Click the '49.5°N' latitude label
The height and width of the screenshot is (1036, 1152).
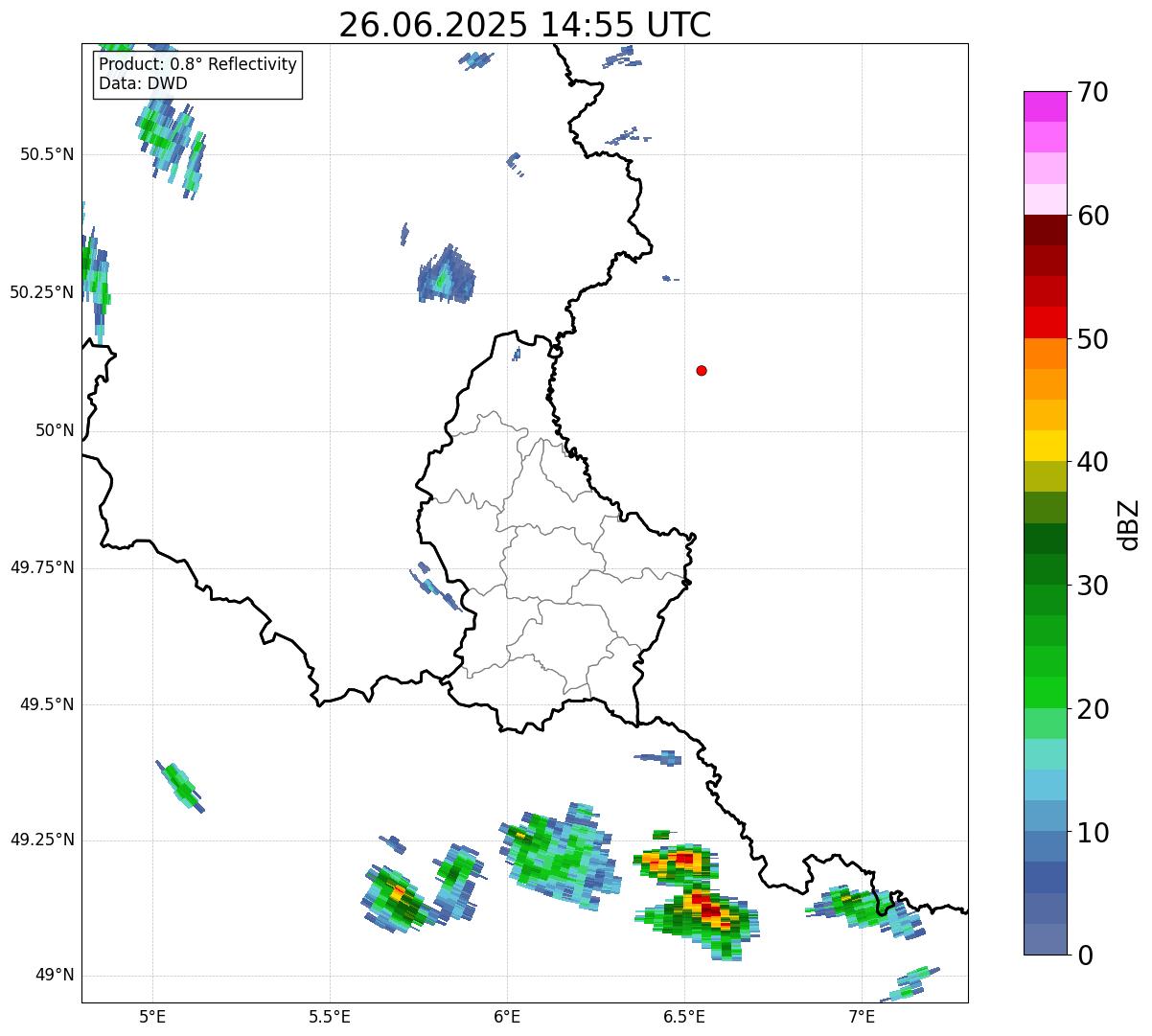47,704
